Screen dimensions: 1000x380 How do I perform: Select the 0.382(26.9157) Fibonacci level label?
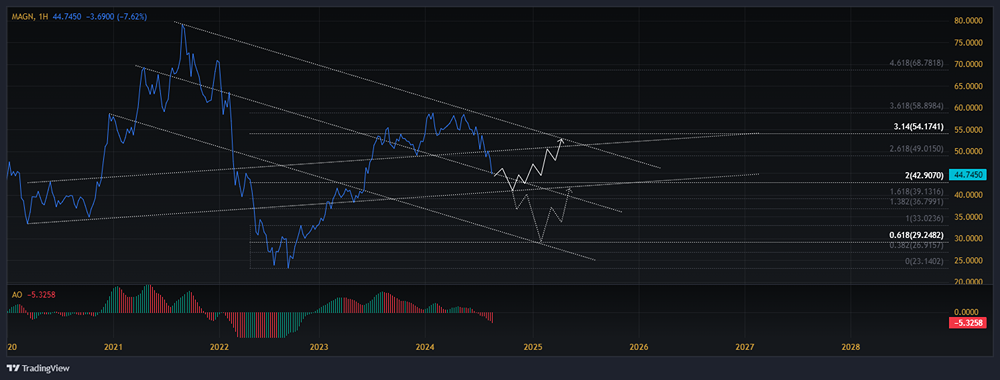pos(916,244)
